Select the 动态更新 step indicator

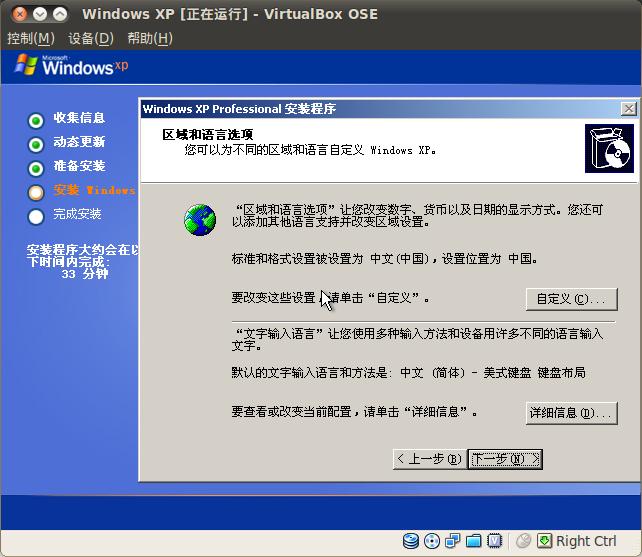[36, 144]
